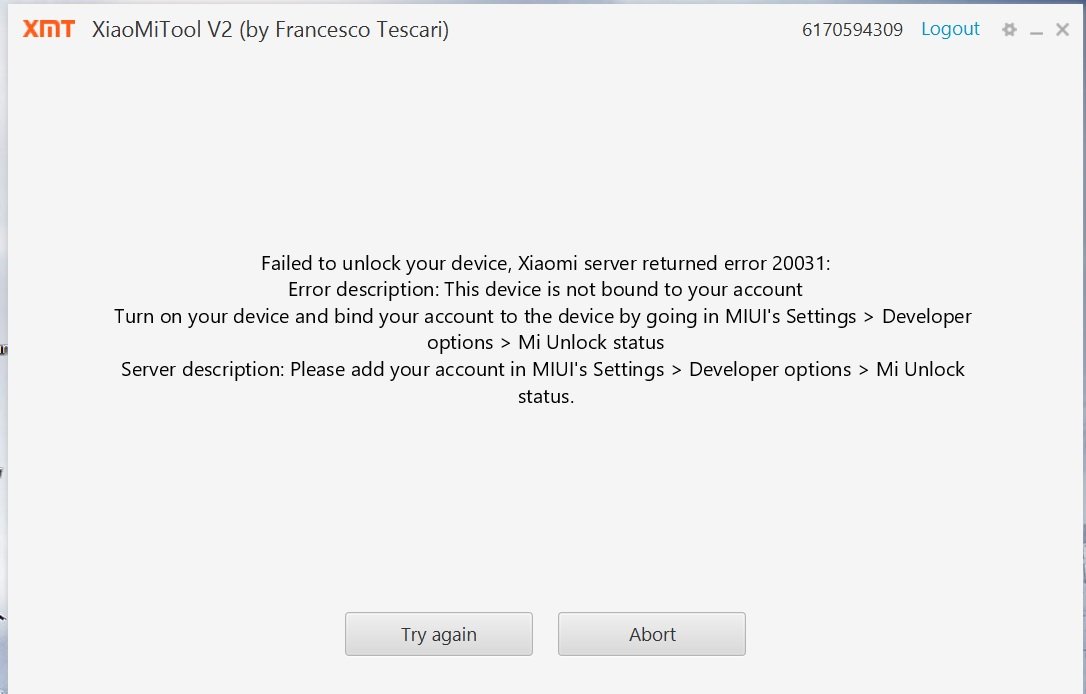Close the XiaoMiTool window
Viewport: 1086px width, 694px height.
tap(1062, 30)
